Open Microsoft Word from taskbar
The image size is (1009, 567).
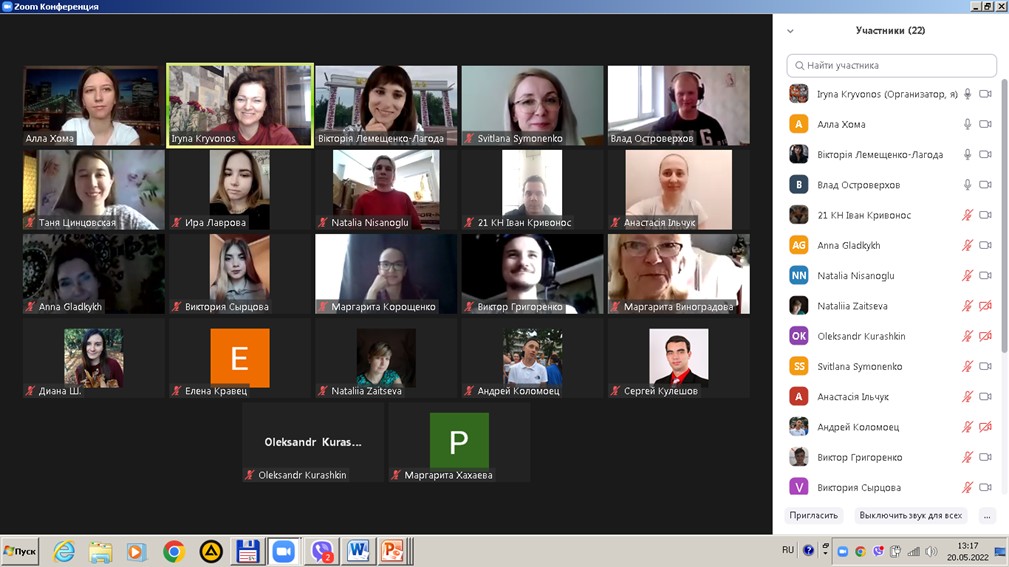[x=358, y=552]
